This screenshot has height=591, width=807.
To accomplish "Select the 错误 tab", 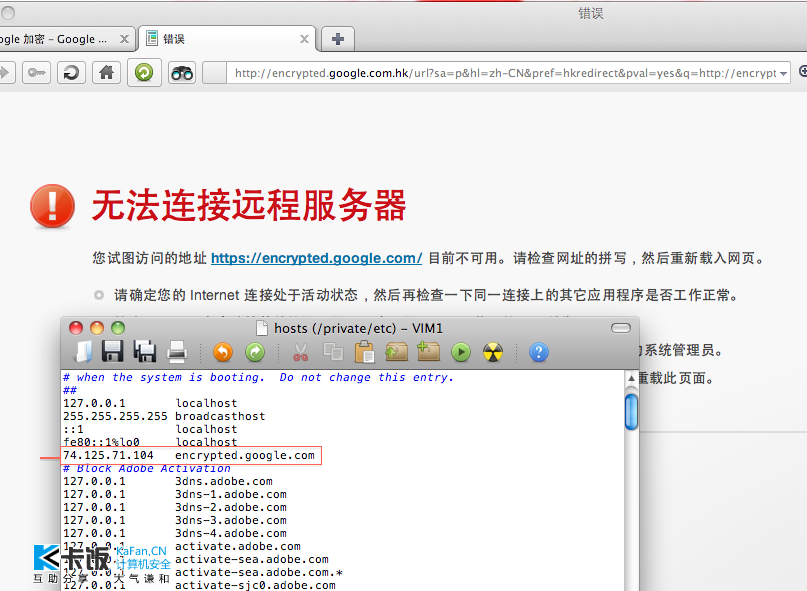I will [227, 39].
